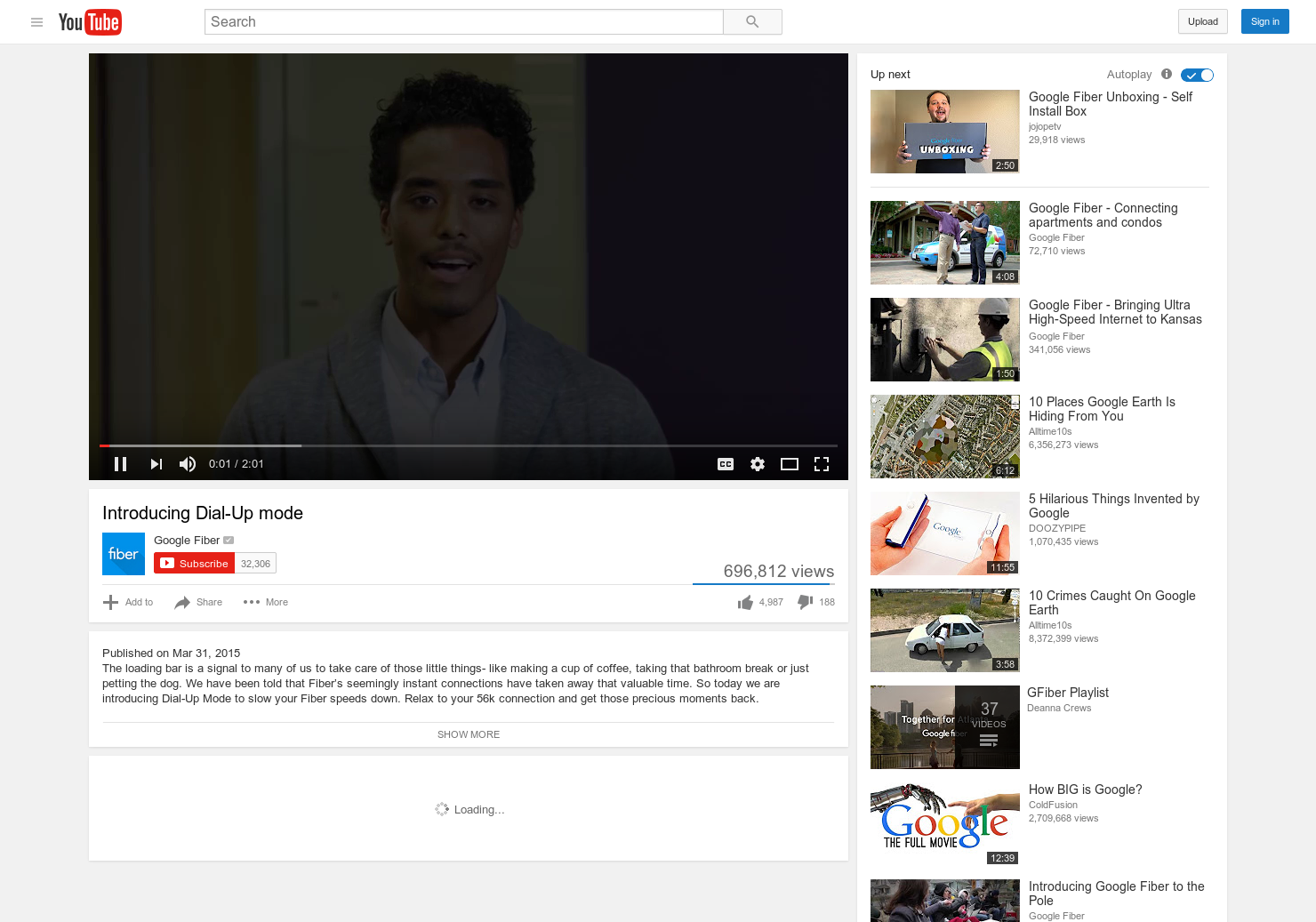Click the 0:01 / 2:01 time display
1316x922 pixels.
237,464
